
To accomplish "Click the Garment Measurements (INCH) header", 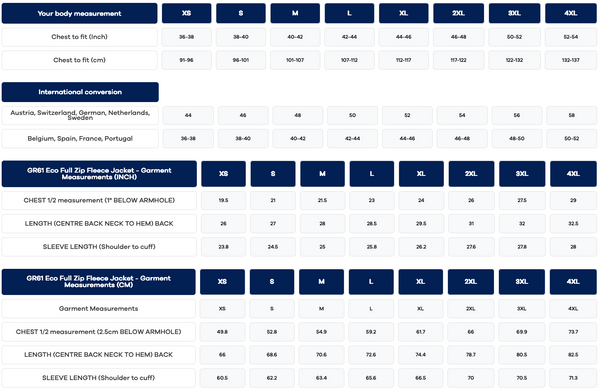I will [x=99, y=174].
